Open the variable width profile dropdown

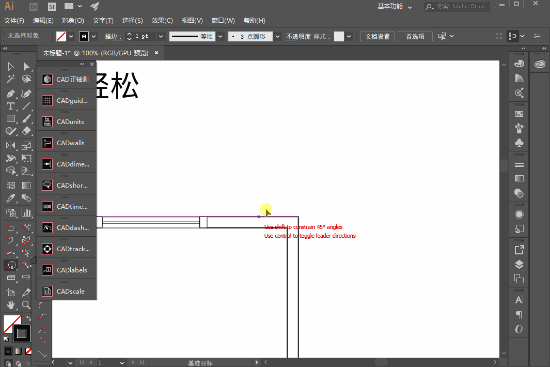tap(220, 36)
